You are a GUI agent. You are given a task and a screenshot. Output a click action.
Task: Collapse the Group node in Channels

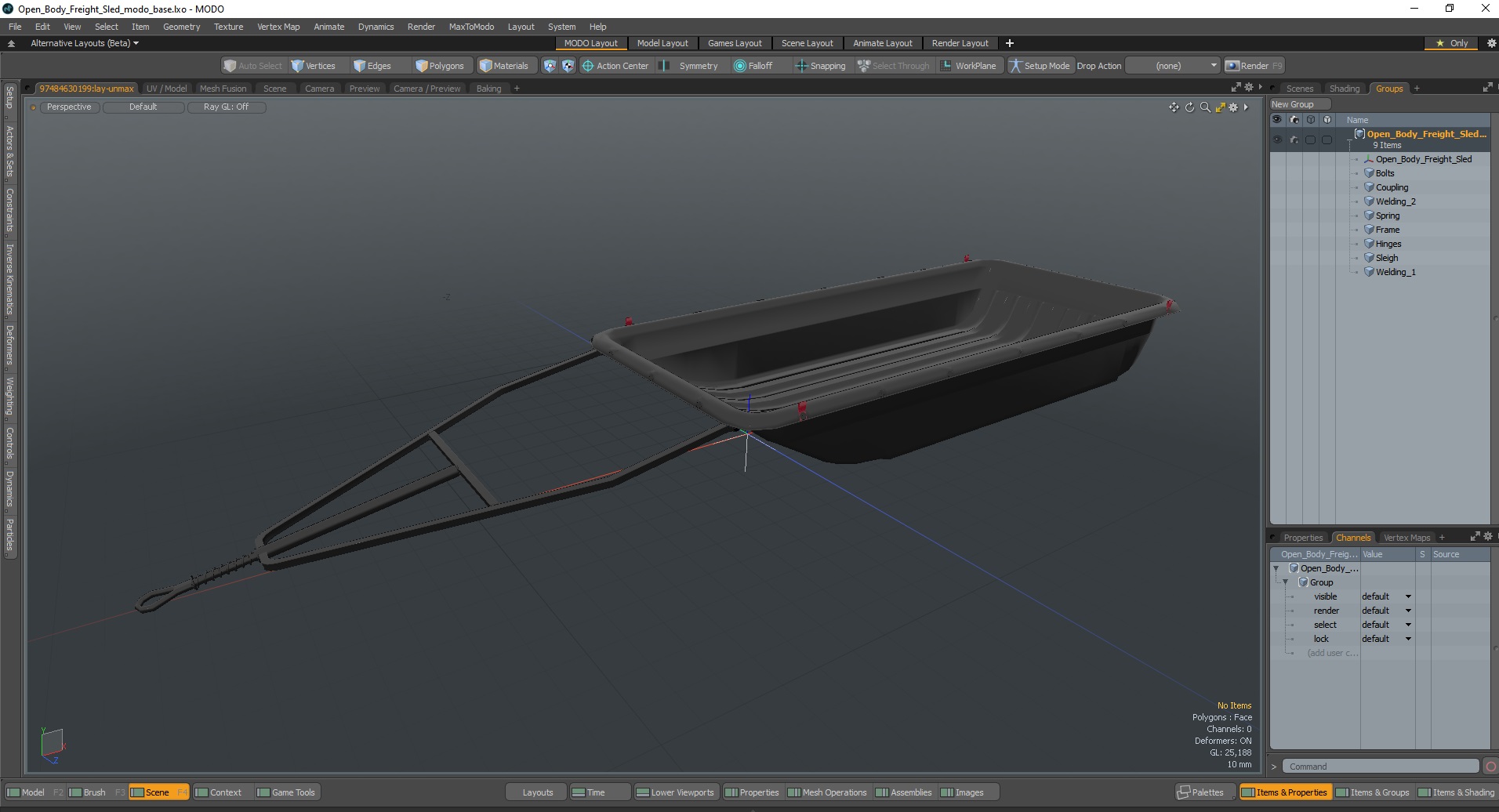(1286, 582)
